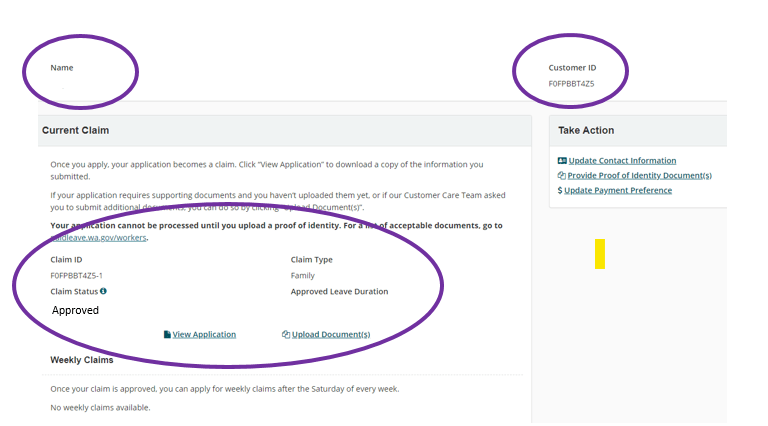The width and height of the screenshot is (768, 426).
Task: Open the View Application link
Action: coord(204,334)
